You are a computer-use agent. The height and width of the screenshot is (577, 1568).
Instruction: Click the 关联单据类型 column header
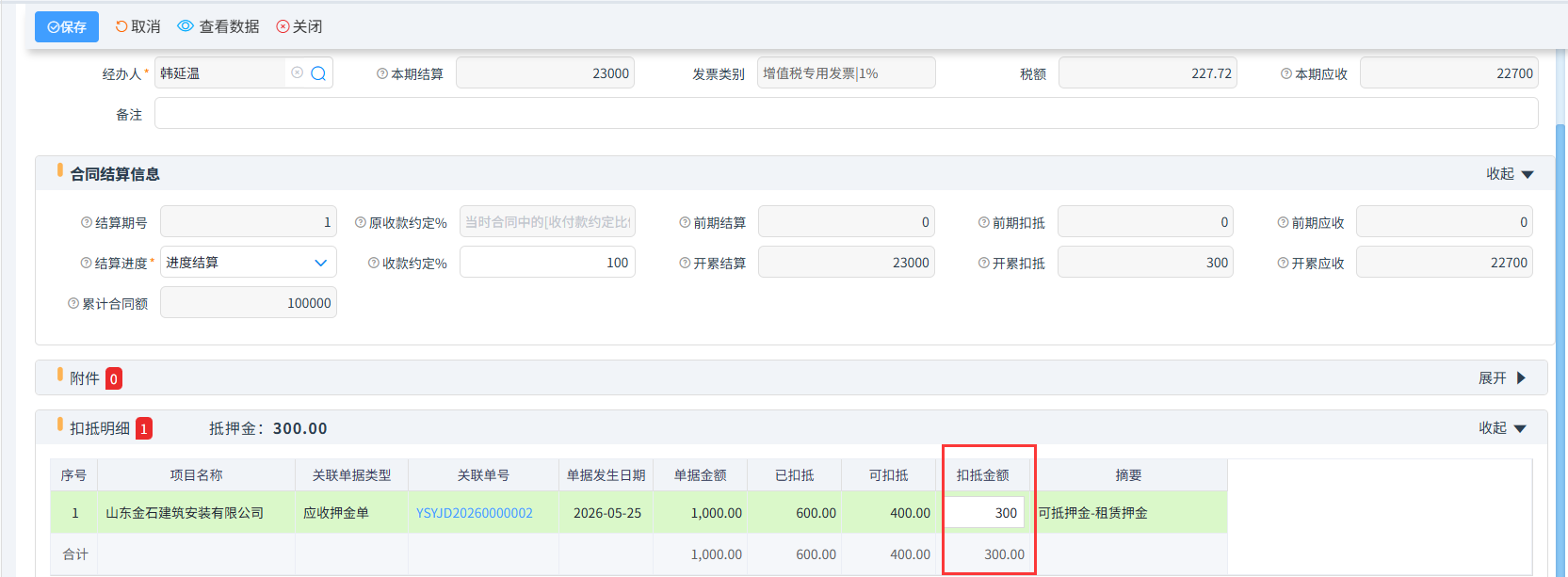coord(351,475)
